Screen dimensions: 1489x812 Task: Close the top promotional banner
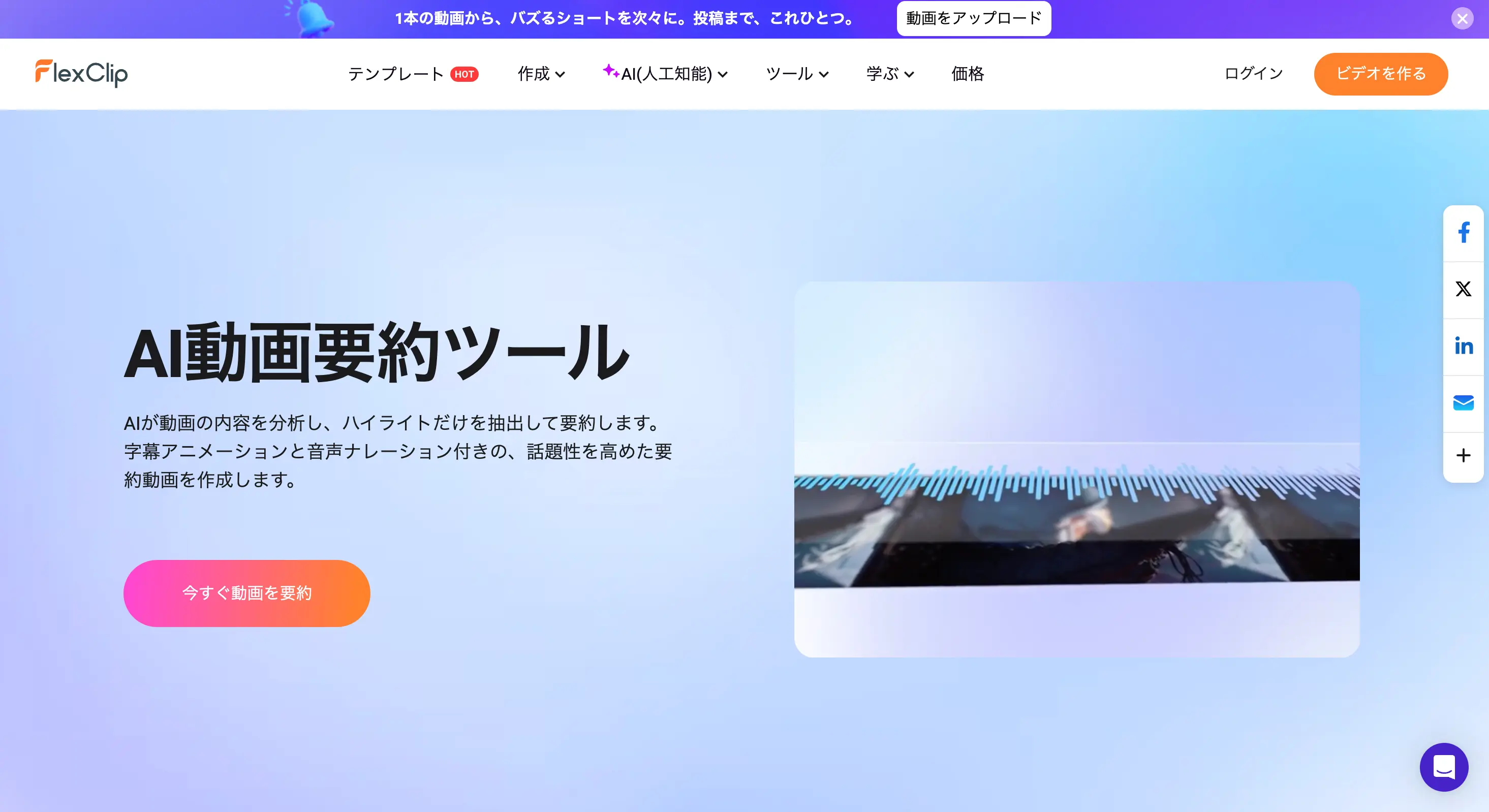click(x=1462, y=19)
